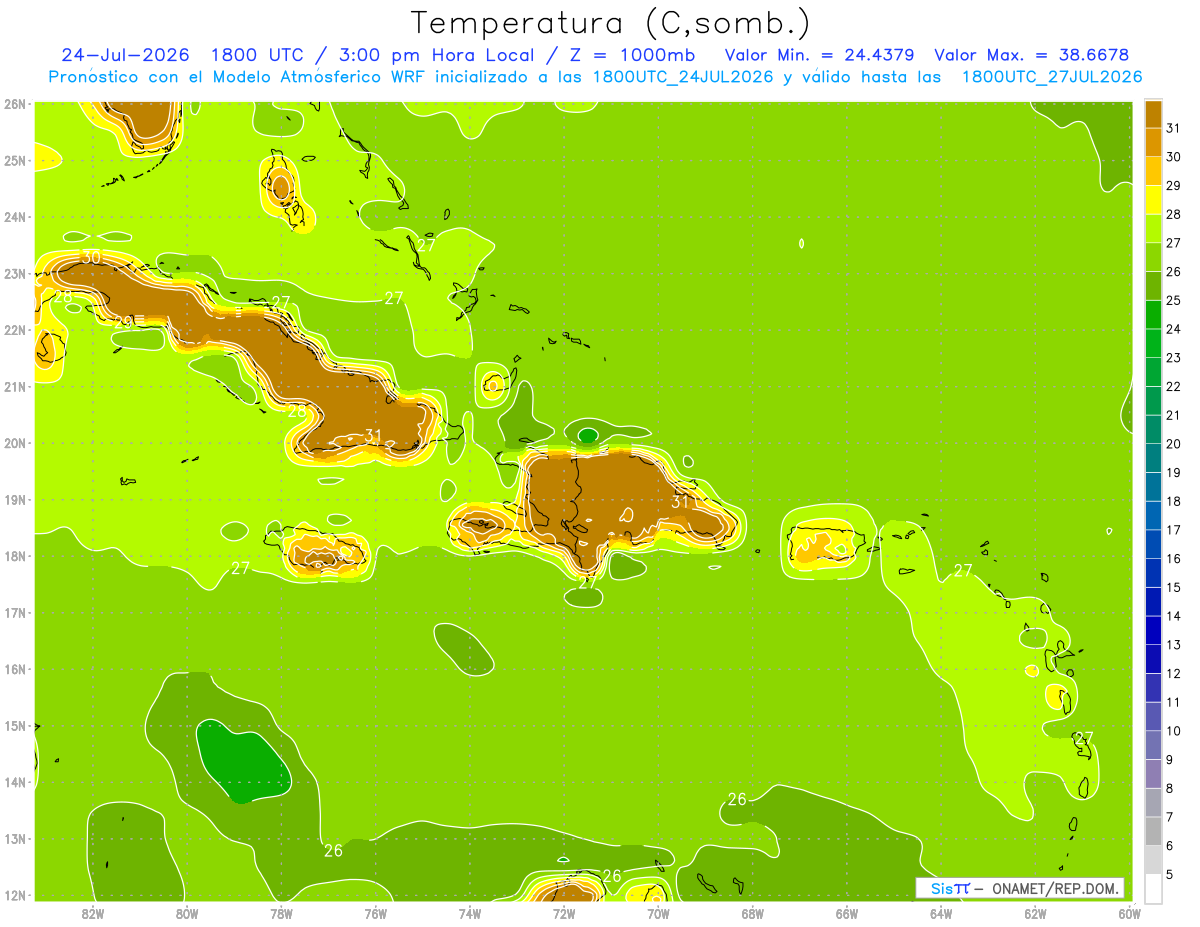Click the "80W" longitude axis label
Screen dimensions: 1200x927
(187, 912)
